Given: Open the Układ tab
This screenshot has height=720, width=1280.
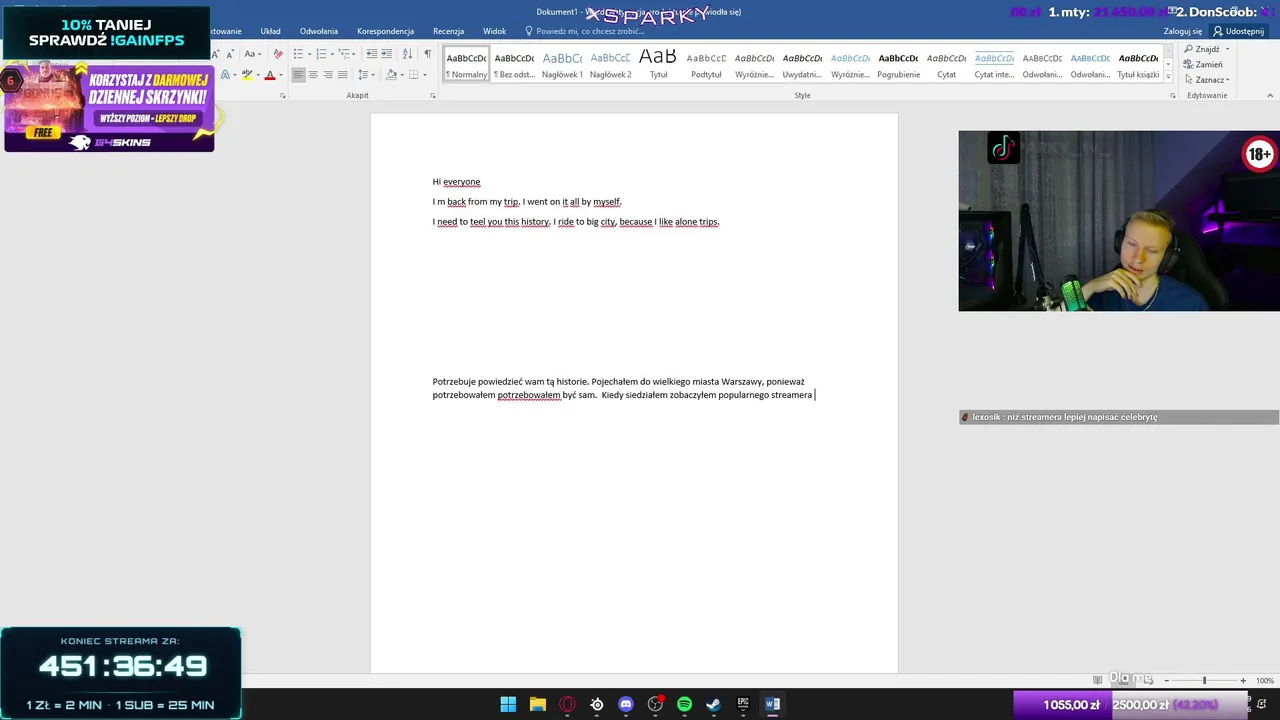Looking at the screenshot, I should (x=270, y=31).
